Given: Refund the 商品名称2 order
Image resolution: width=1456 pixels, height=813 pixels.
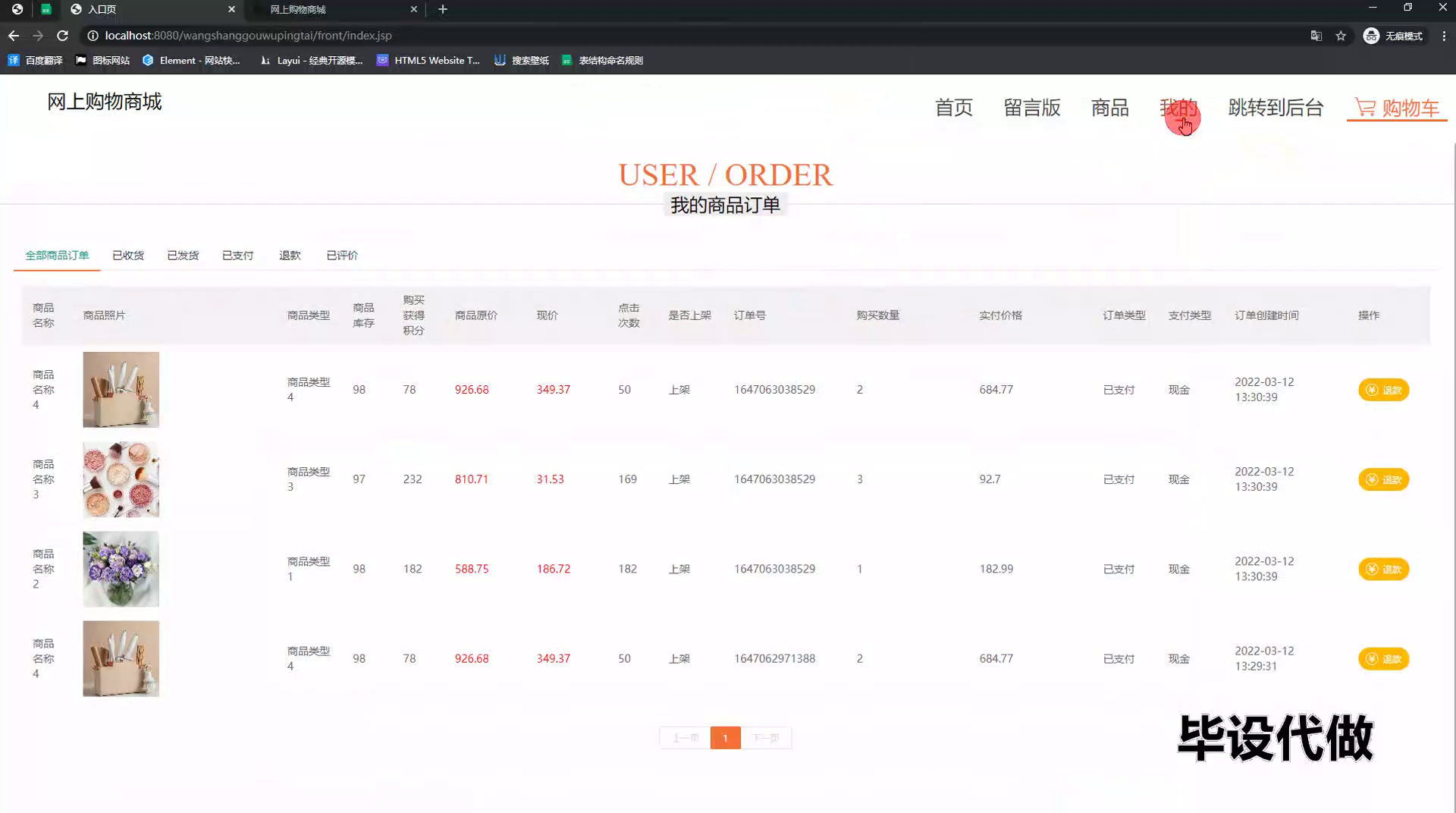Looking at the screenshot, I should point(1383,569).
